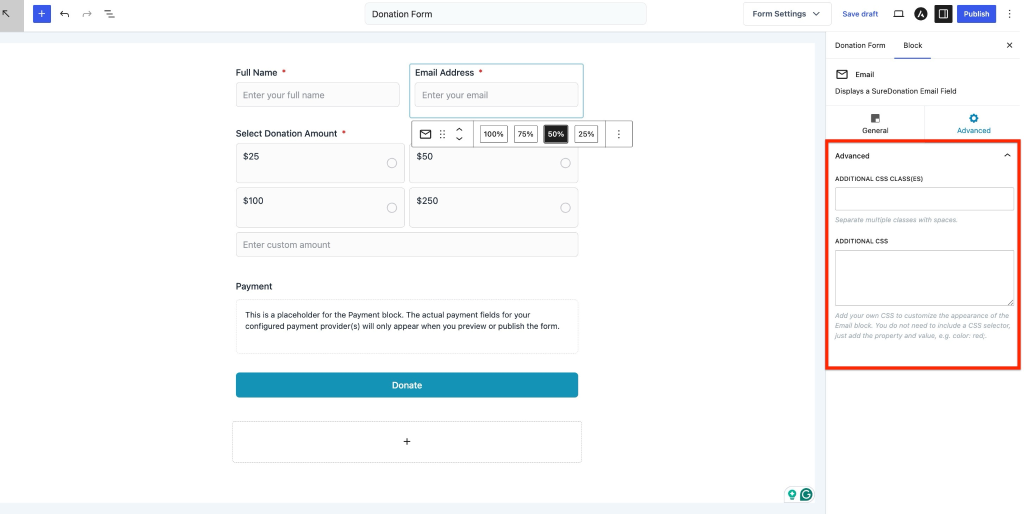Open the document overview list view
The width and height of the screenshot is (1024, 514).
click(110, 14)
